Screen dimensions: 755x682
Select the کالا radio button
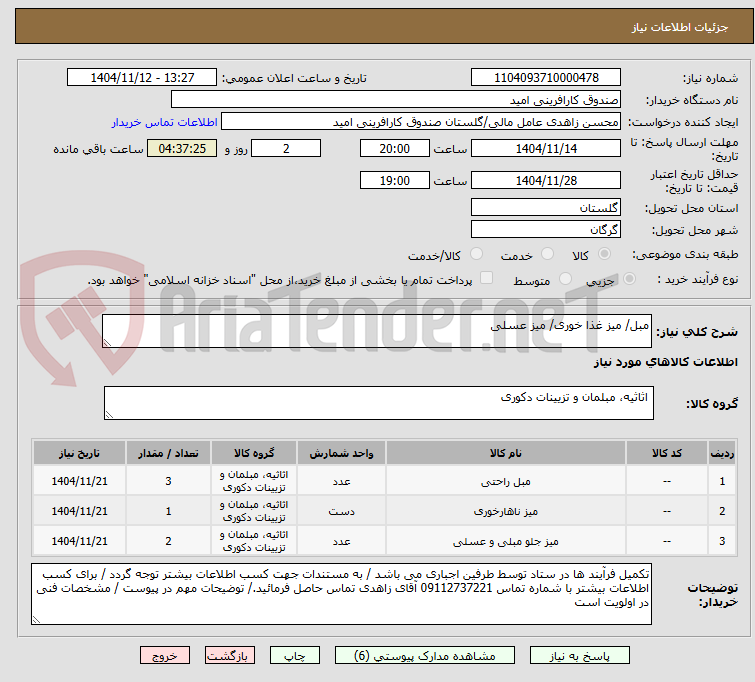pyautogui.click(x=604, y=253)
